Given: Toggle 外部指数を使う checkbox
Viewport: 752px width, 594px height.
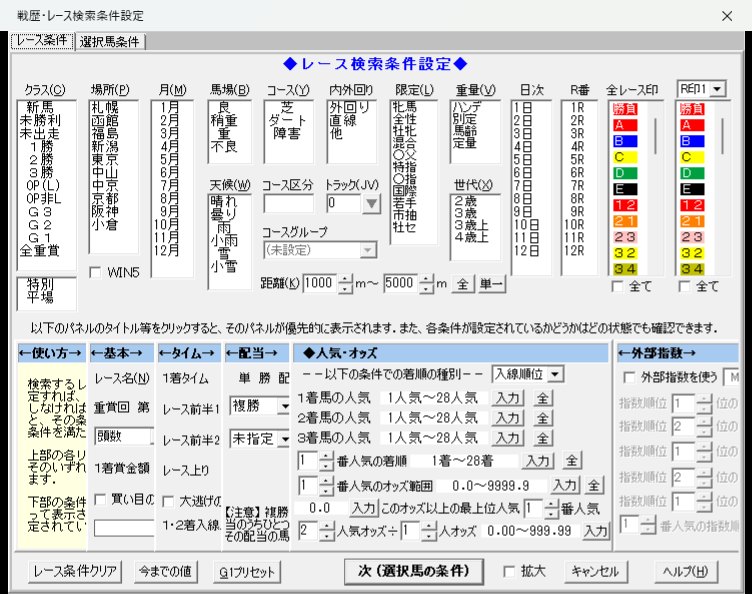Looking at the screenshot, I should pos(629,378).
